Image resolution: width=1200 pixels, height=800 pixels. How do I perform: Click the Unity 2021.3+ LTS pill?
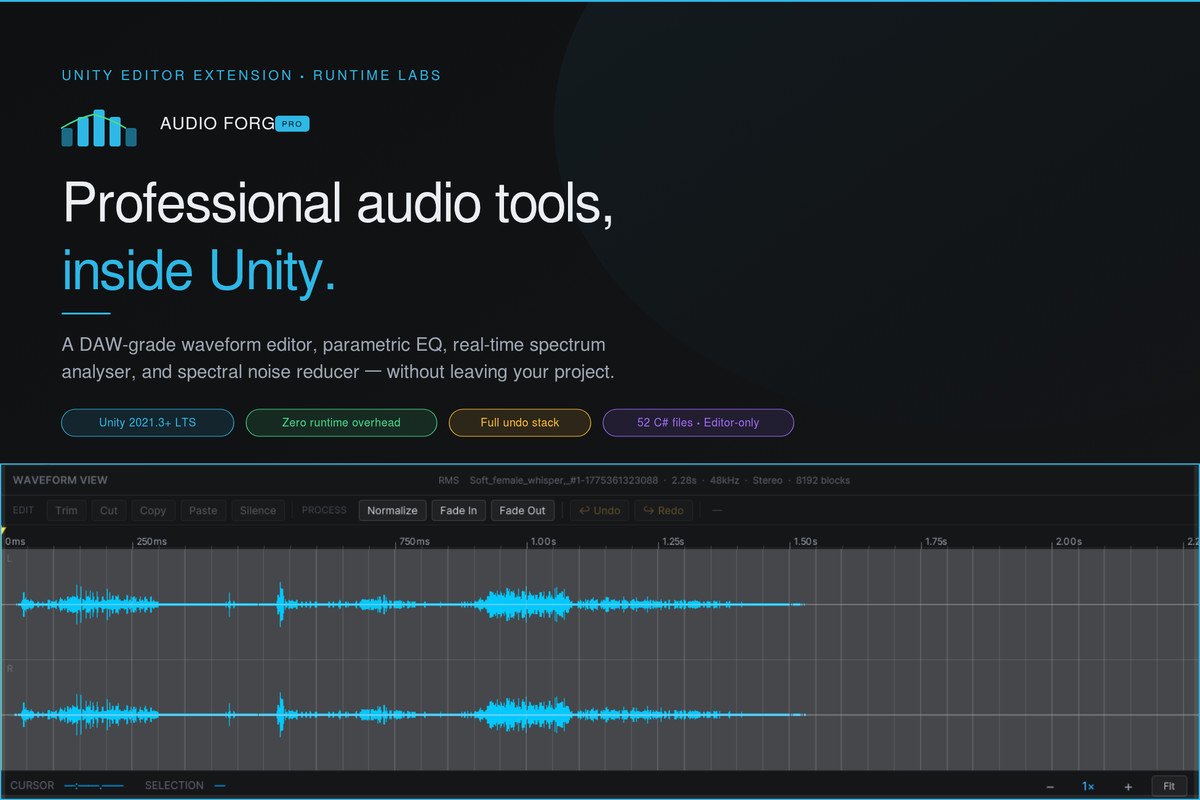(147, 422)
